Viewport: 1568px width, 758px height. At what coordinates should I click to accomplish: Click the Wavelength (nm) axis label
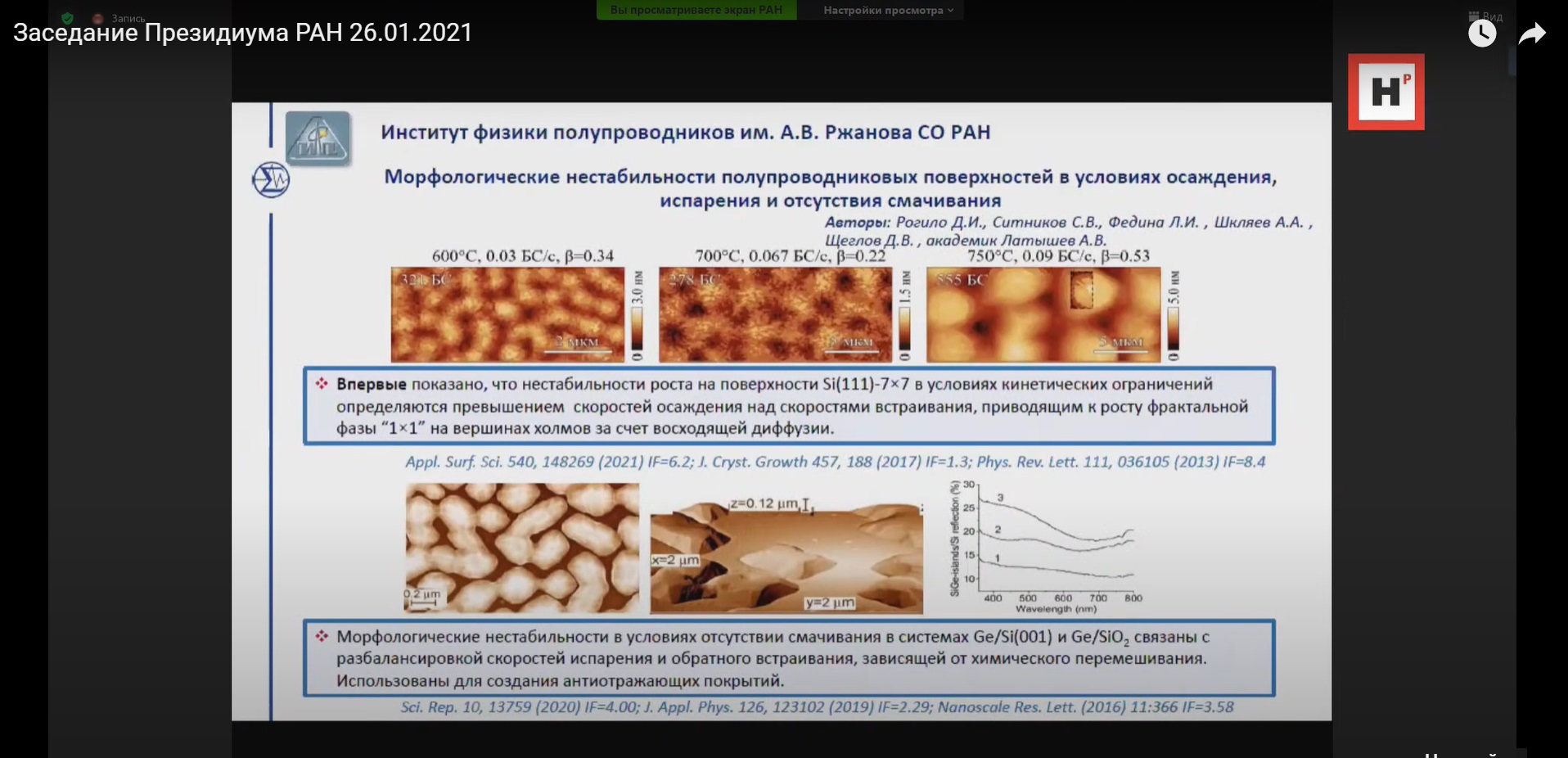1056,609
